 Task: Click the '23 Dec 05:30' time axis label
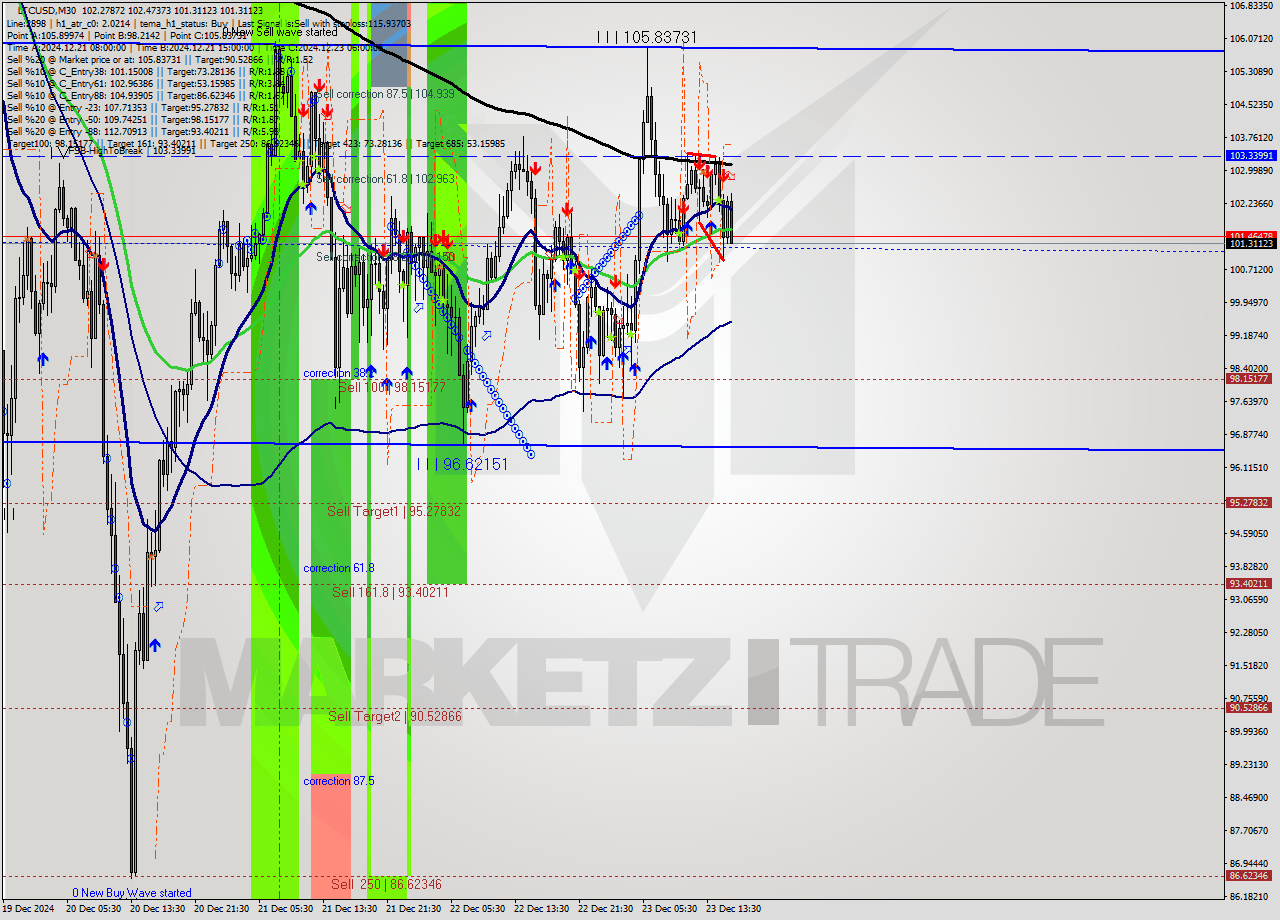tap(669, 909)
